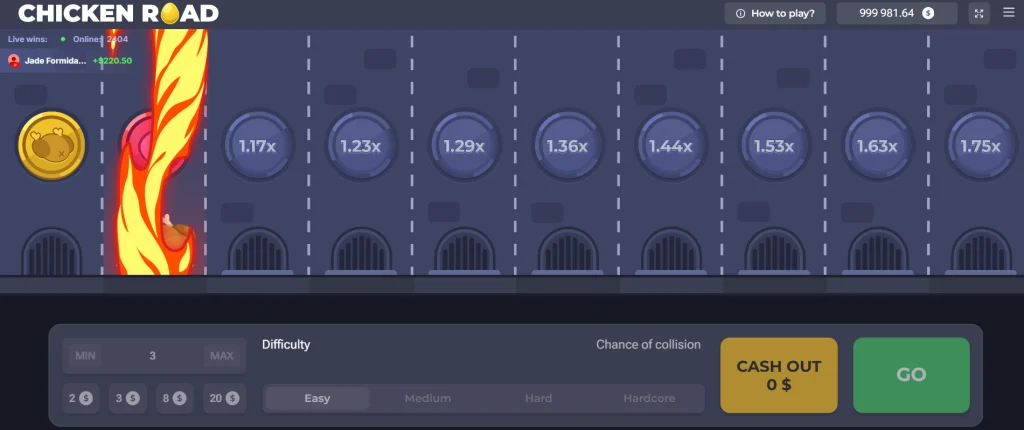Click the dollar coin balance icon
This screenshot has width=1024, height=430.
pyautogui.click(x=927, y=13)
